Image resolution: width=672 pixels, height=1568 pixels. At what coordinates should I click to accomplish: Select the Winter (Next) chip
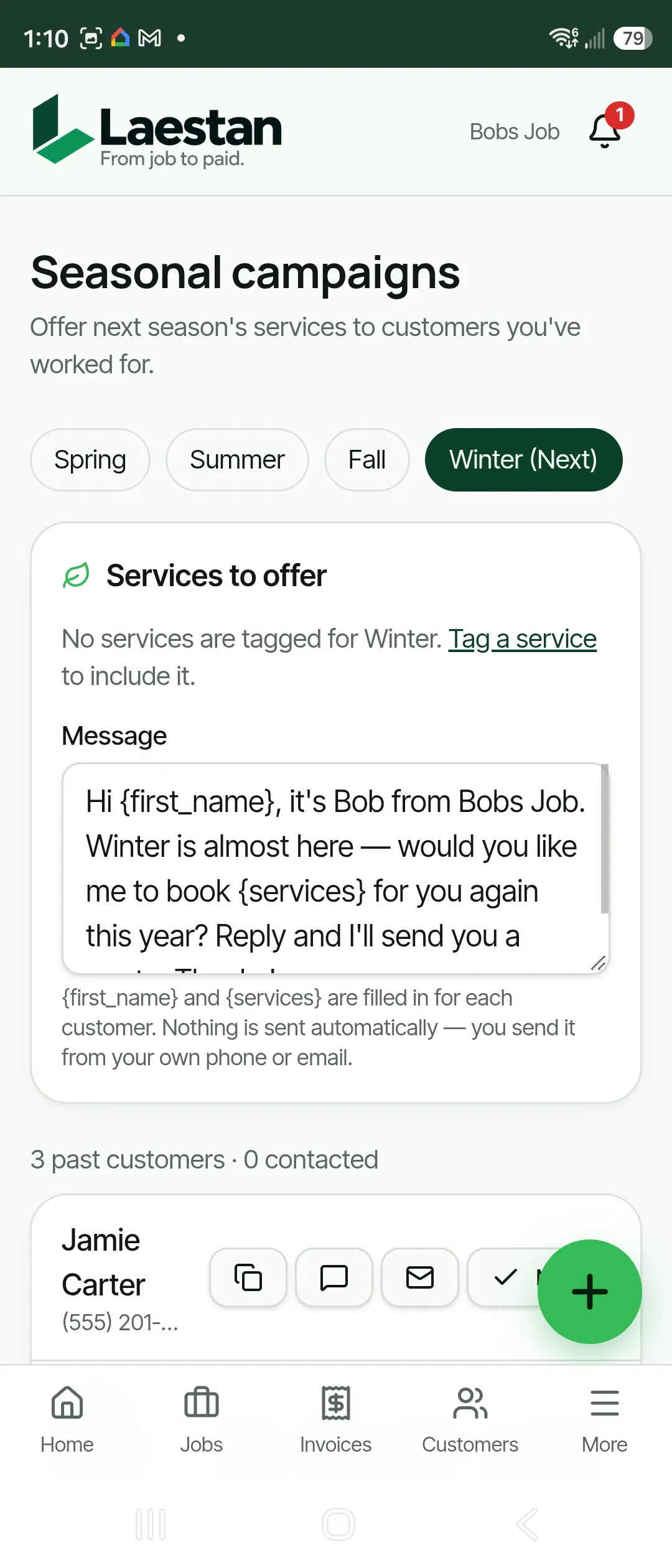[x=524, y=460]
